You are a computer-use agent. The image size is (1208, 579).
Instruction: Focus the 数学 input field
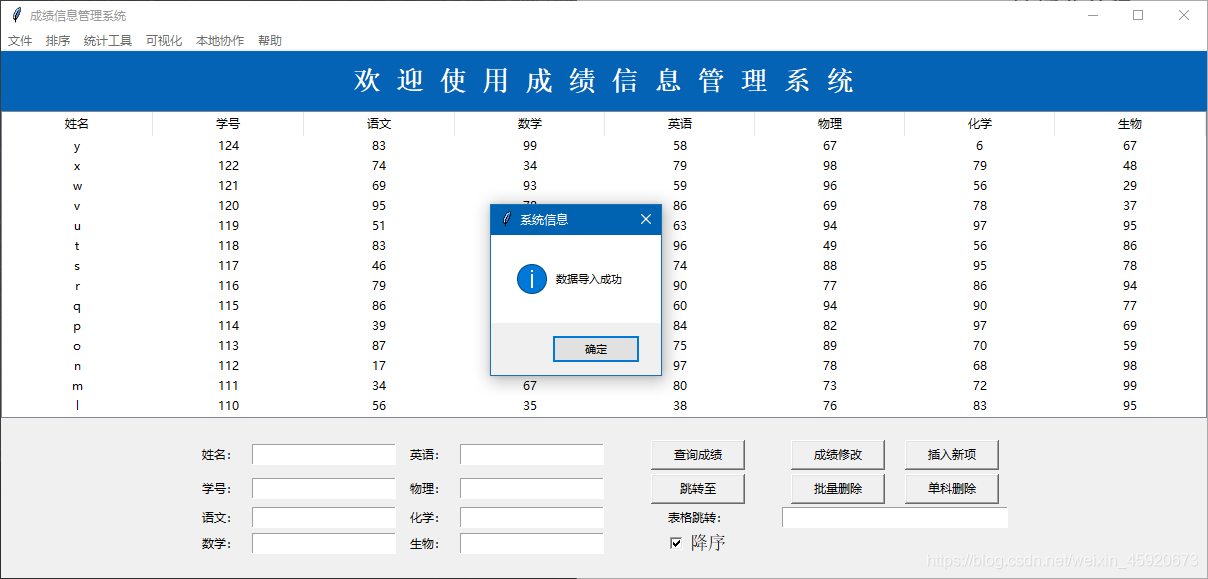(x=324, y=544)
